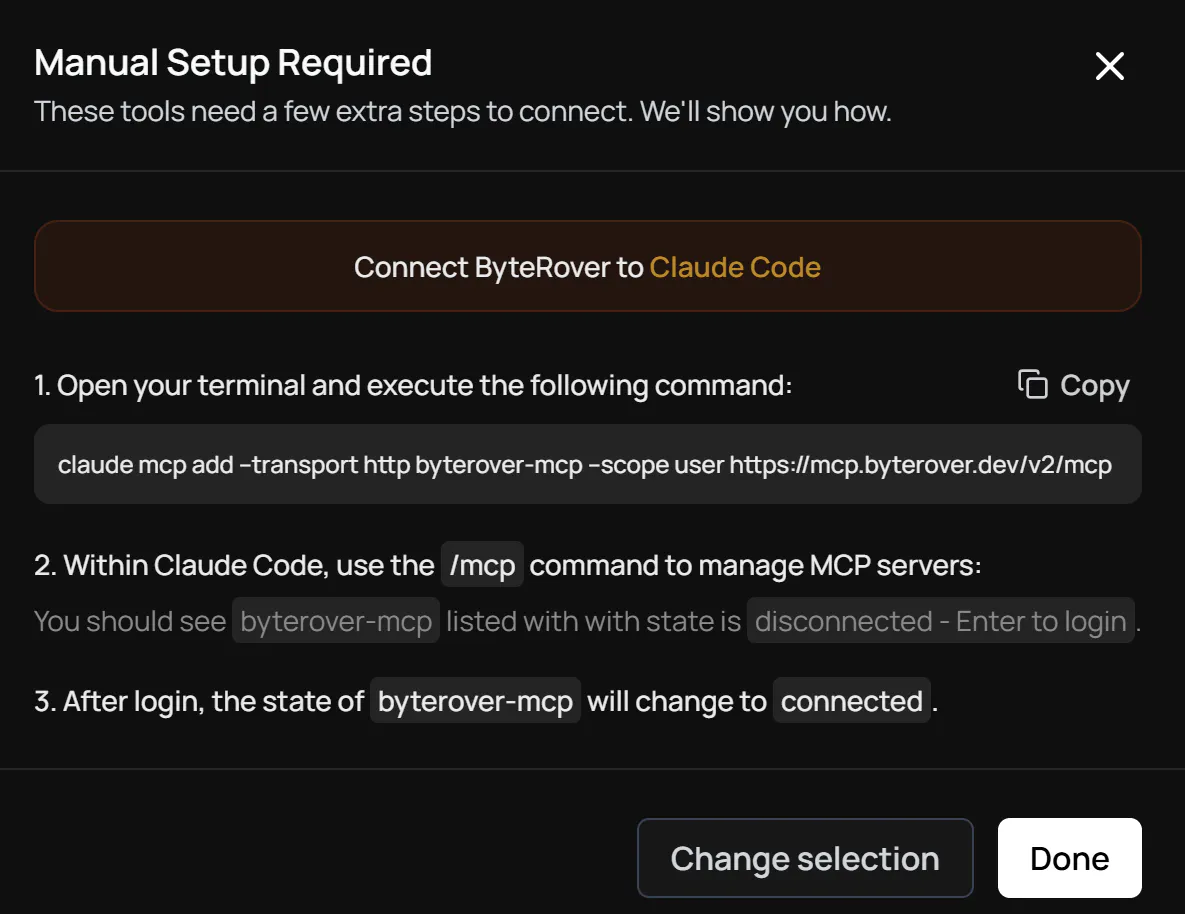The height and width of the screenshot is (914, 1185).
Task: Click the Connect ByteRover banner text
Action: [500, 268]
